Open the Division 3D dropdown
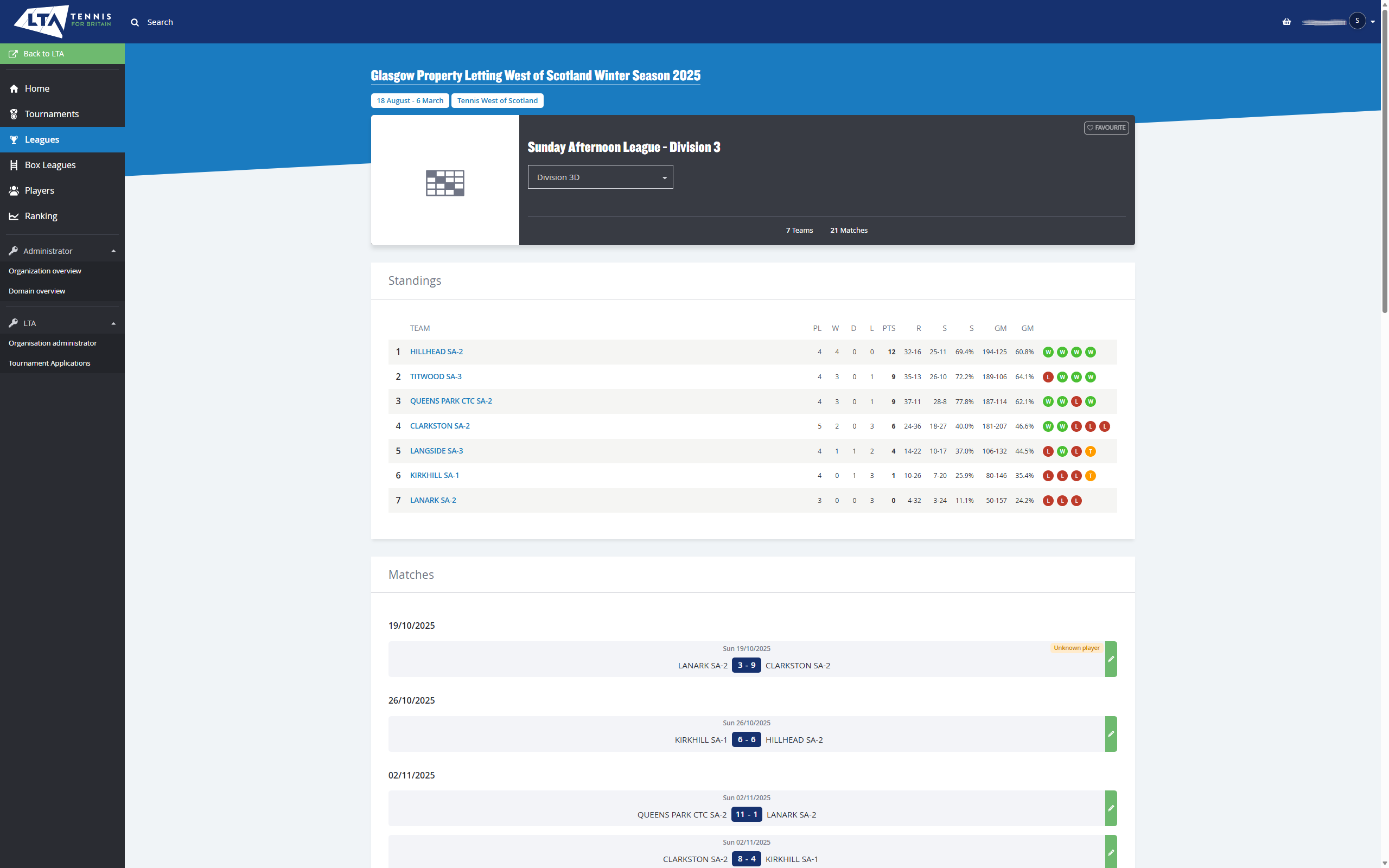Screen dimensions: 1389x868 coord(600,177)
